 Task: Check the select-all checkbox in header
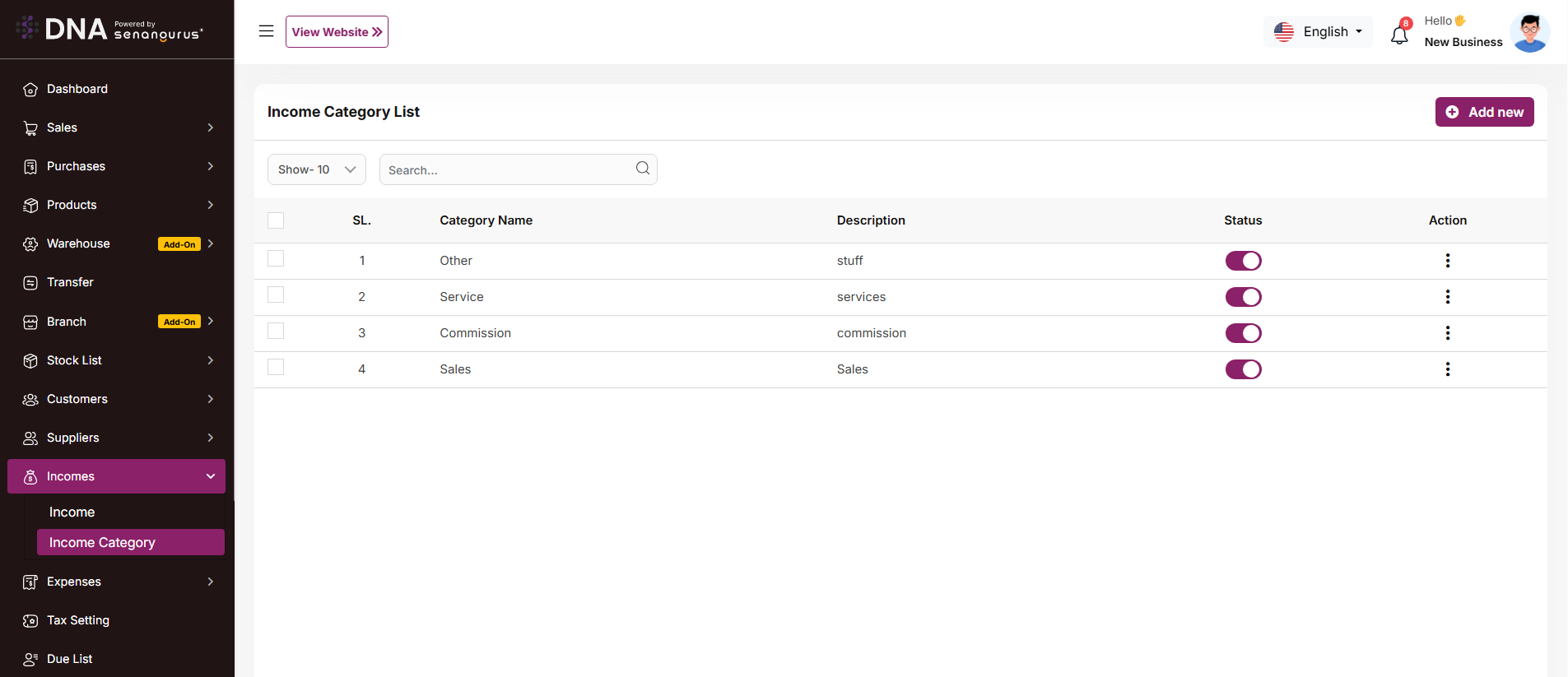[x=276, y=220]
